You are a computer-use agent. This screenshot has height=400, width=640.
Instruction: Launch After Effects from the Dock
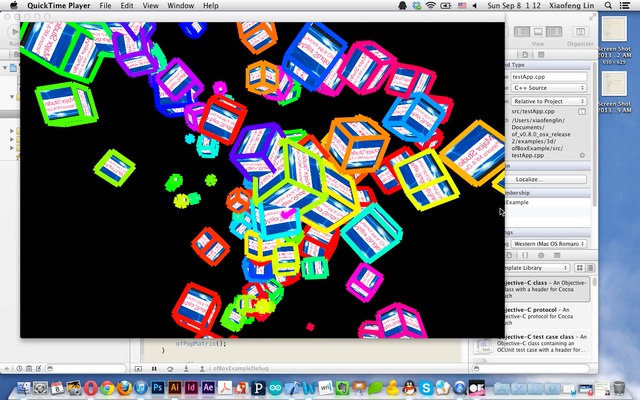click(x=208, y=387)
